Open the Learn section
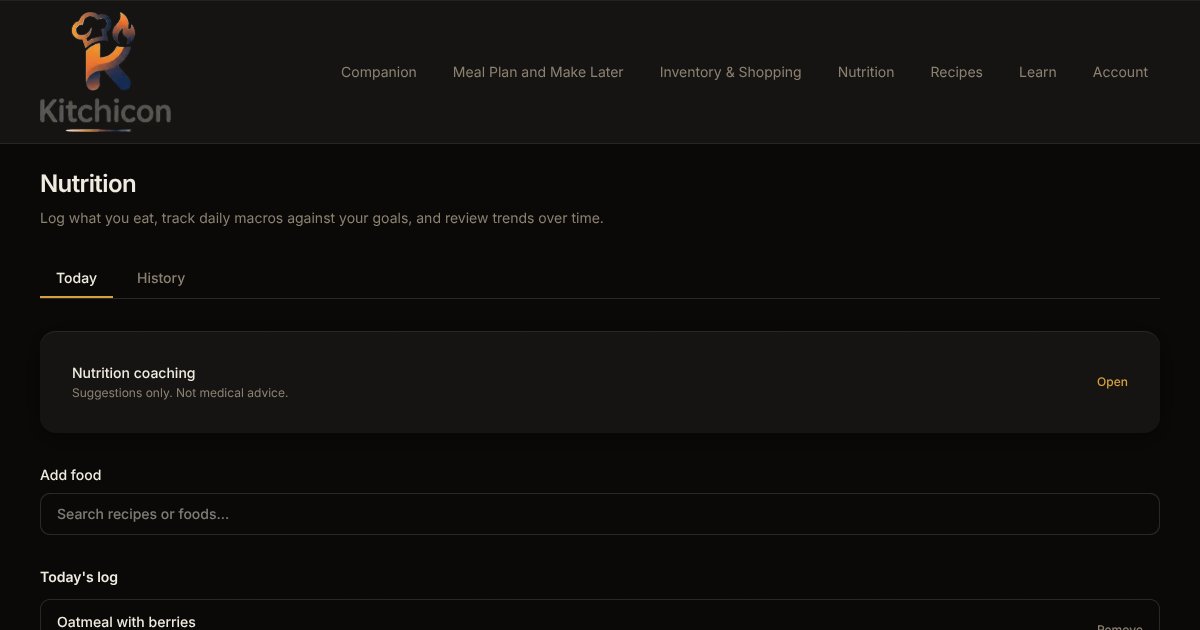This screenshot has height=630, width=1200. pos(1038,72)
